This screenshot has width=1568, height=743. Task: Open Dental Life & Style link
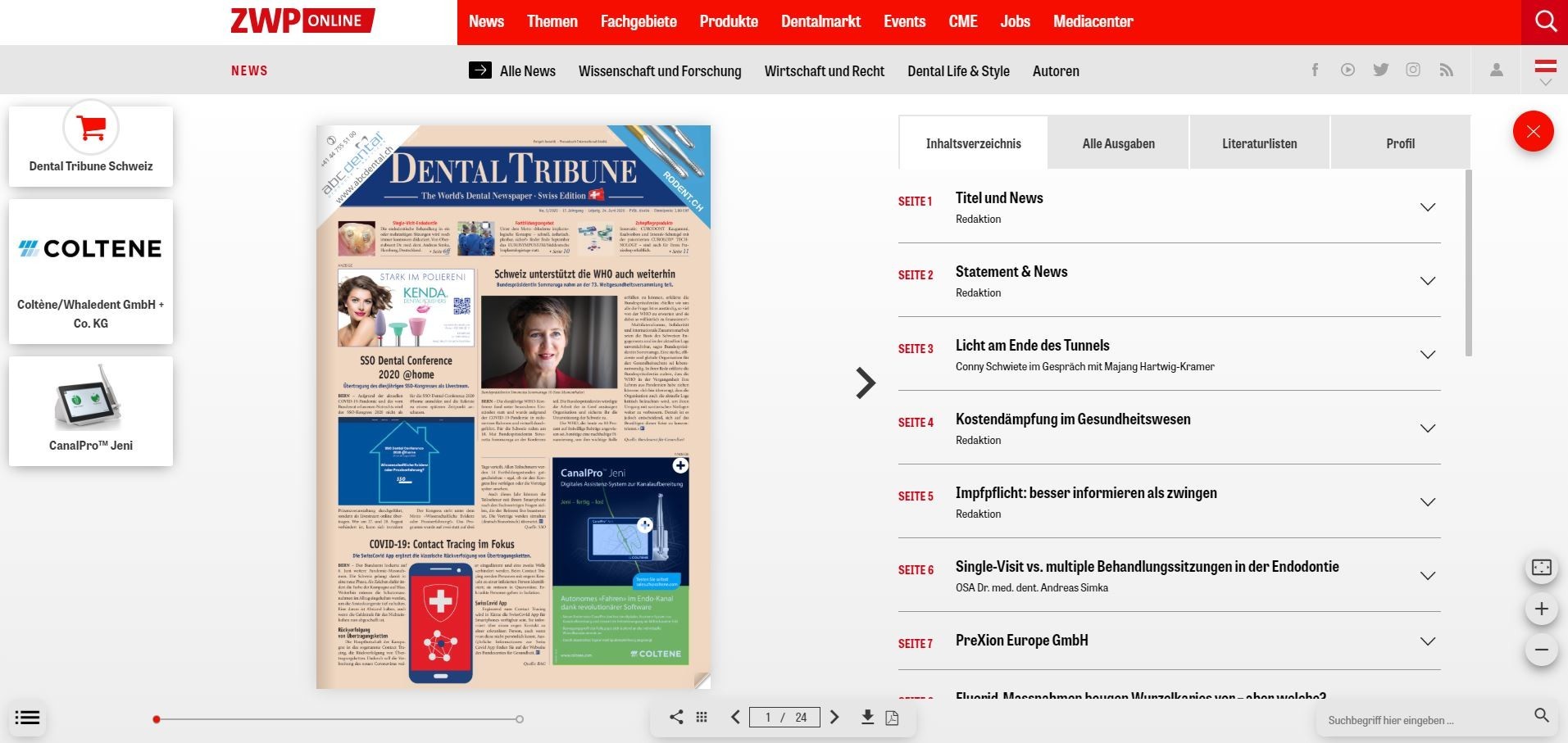pos(958,70)
